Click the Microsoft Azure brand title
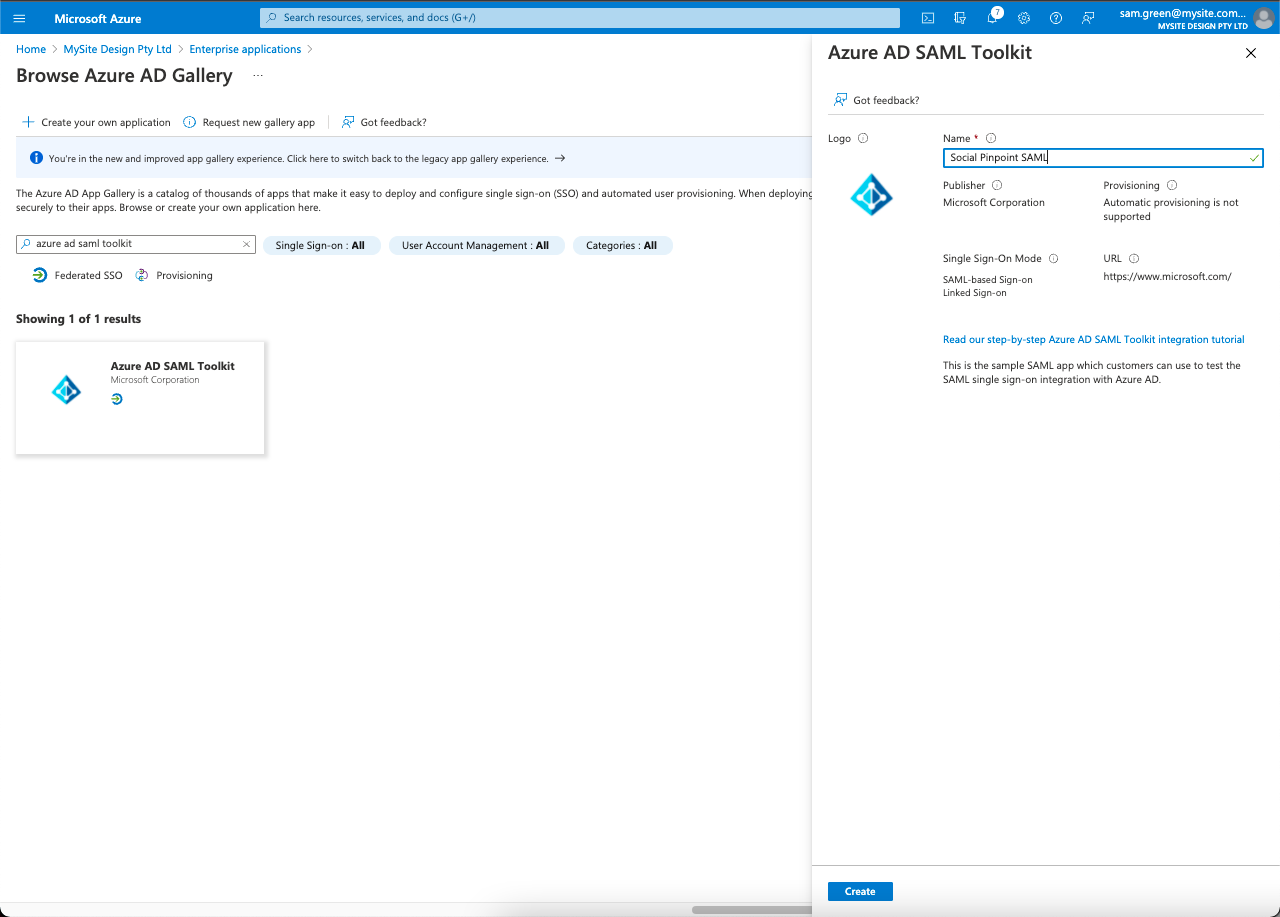 [x=98, y=18]
